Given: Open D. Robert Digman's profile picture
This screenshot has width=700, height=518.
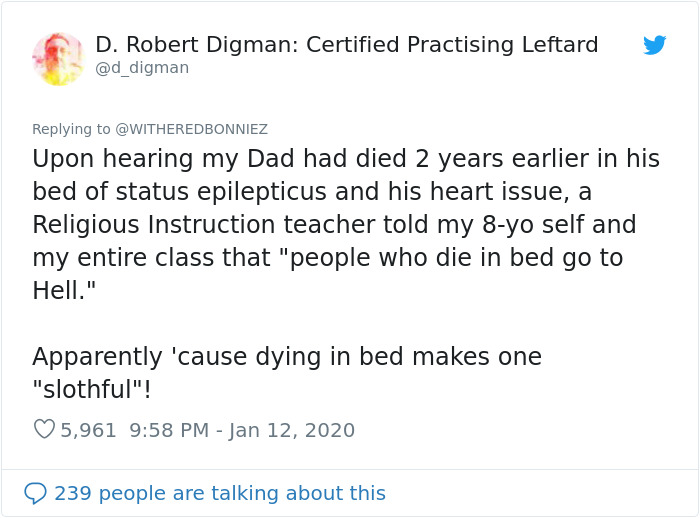Looking at the screenshot, I should click(x=58, y=58).
